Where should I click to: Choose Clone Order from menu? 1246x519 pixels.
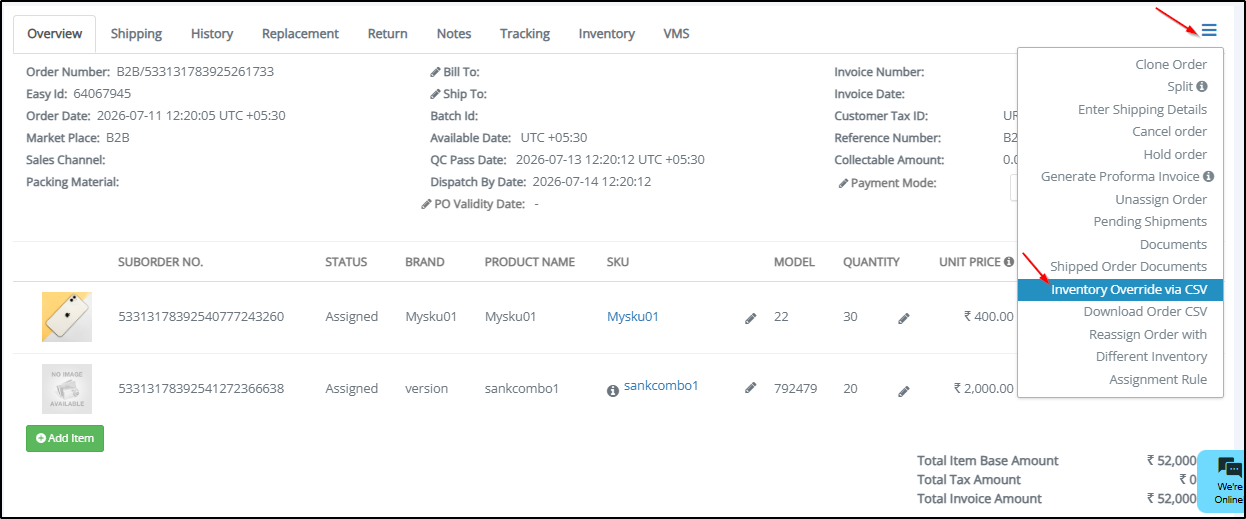point(1171,65)
